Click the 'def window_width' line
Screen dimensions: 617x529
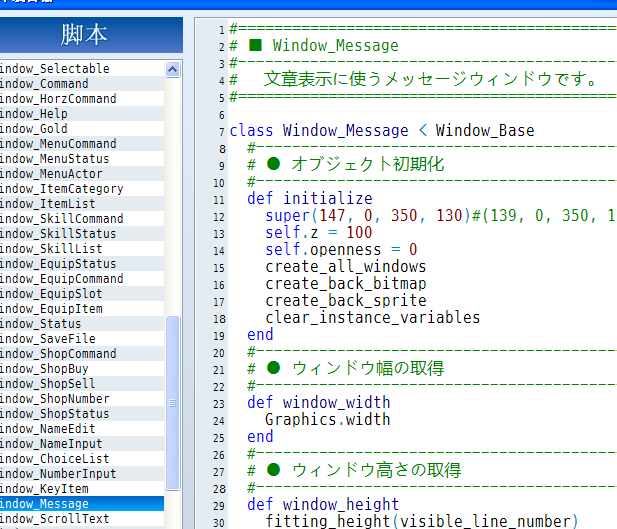pos(319,402)
